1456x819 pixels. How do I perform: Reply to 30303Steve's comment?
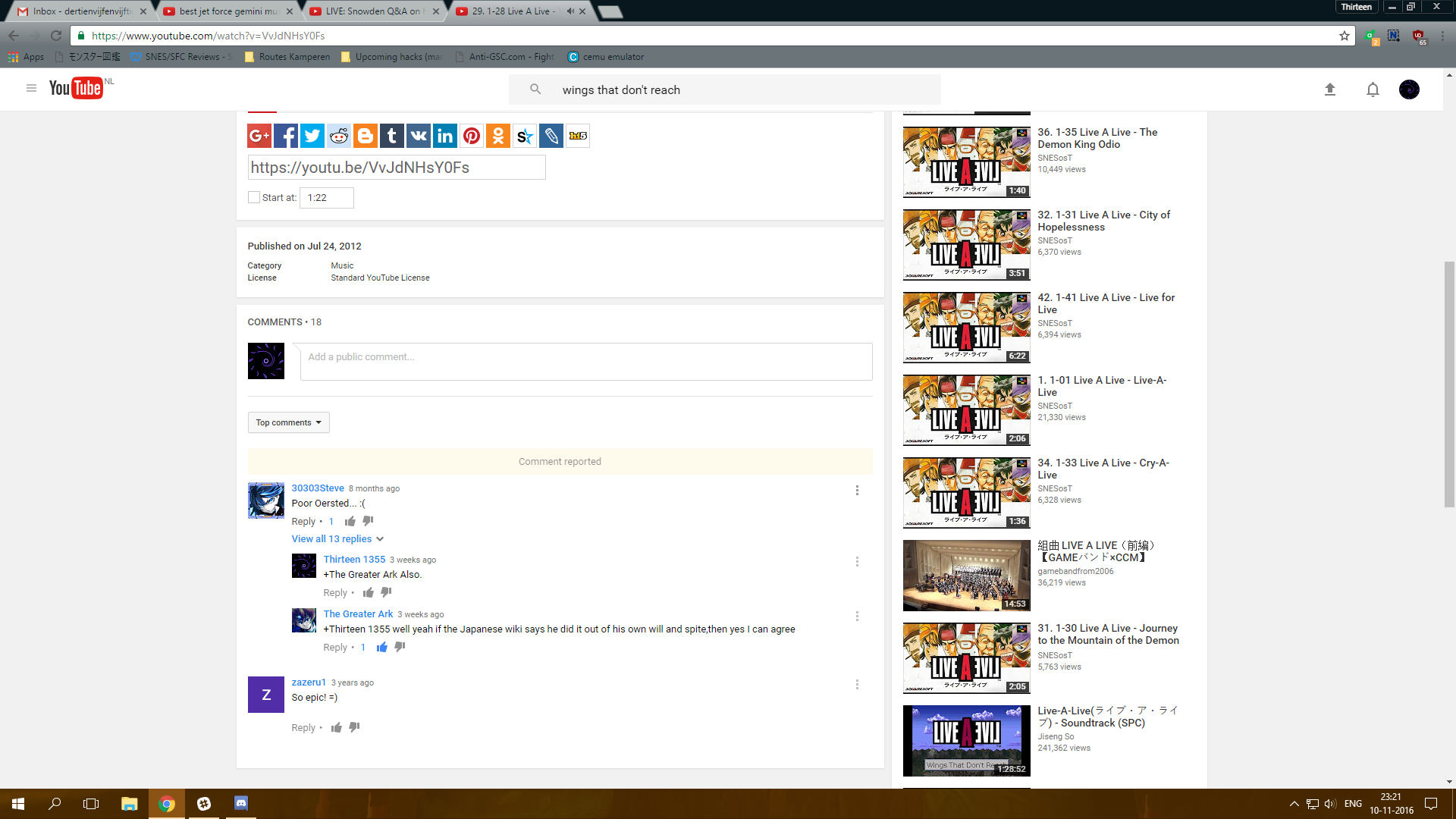(x=303, y=522)
